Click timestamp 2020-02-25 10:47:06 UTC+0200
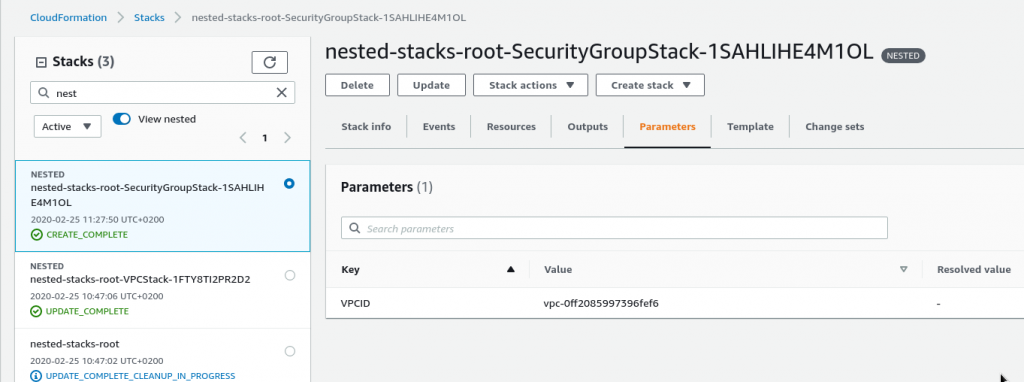This screenshot has width=1024, height=382. (97, 296)
